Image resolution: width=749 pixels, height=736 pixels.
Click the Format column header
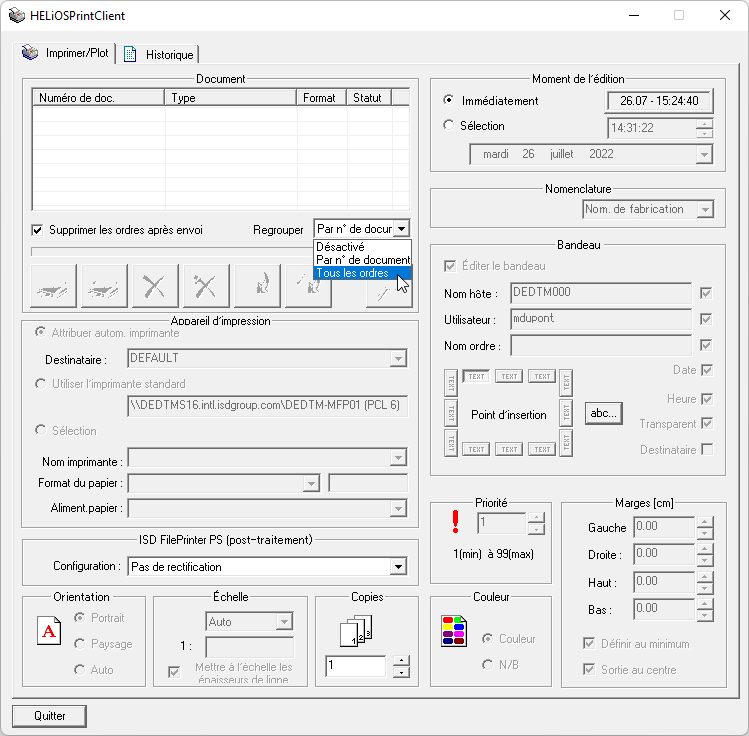pyautogui.click(x=321, y=97)
